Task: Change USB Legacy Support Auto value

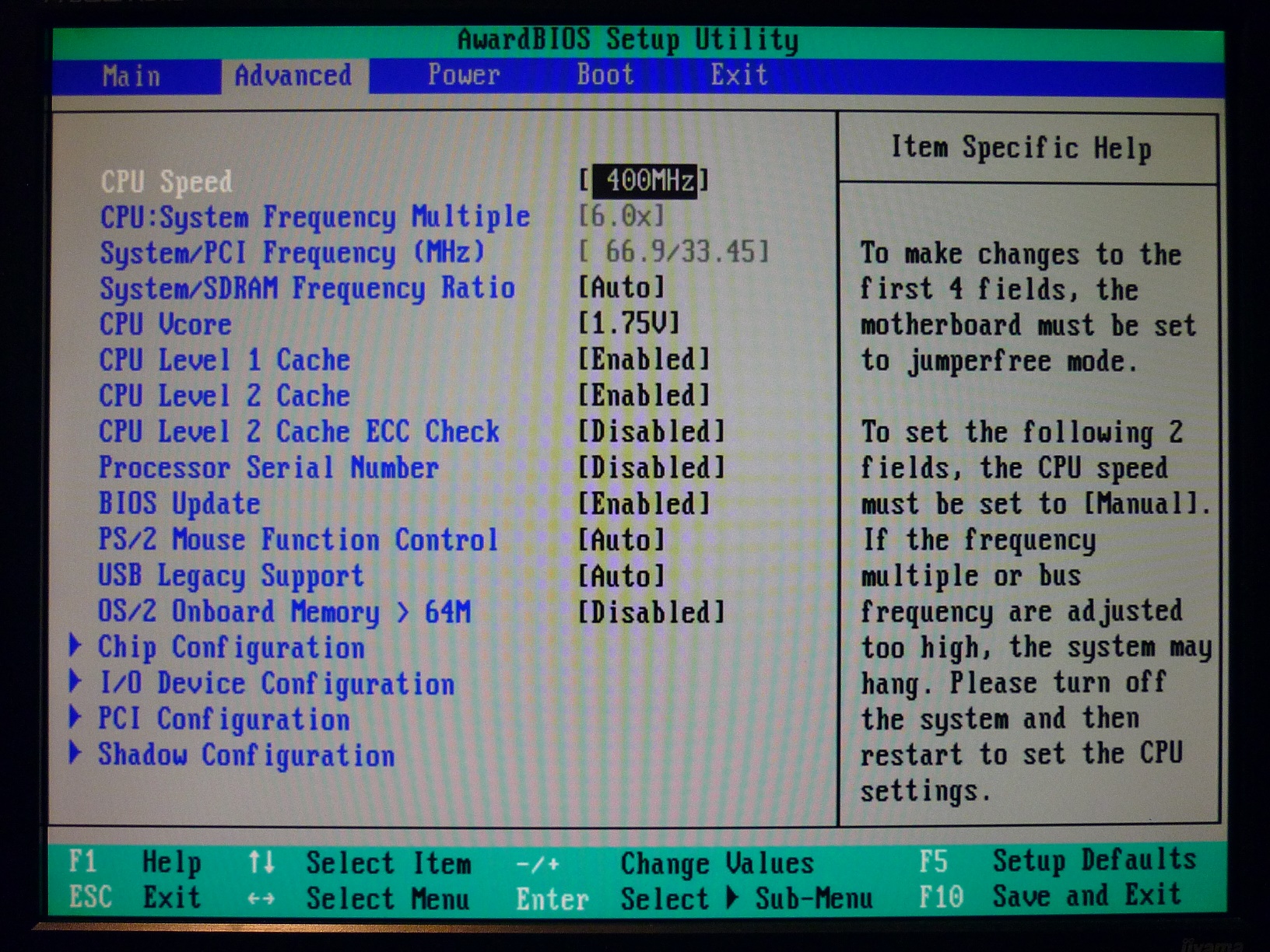Action: click(622, 576)
